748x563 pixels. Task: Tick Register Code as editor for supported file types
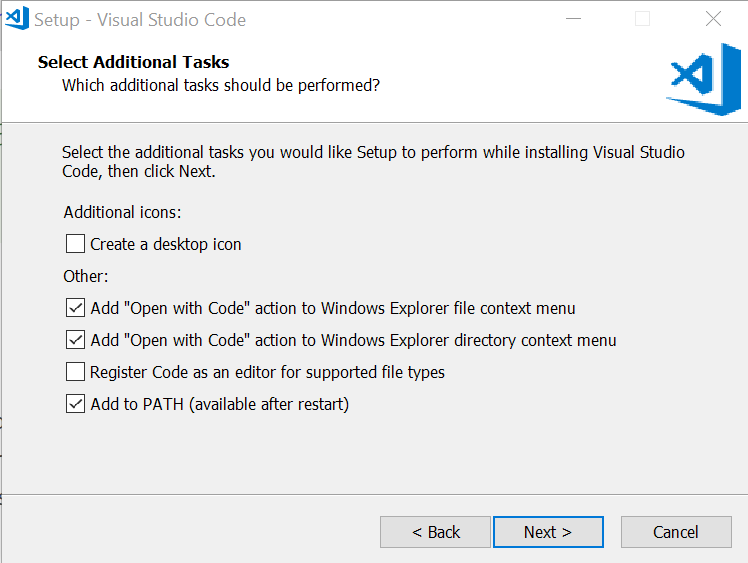[x=75, y=372]
